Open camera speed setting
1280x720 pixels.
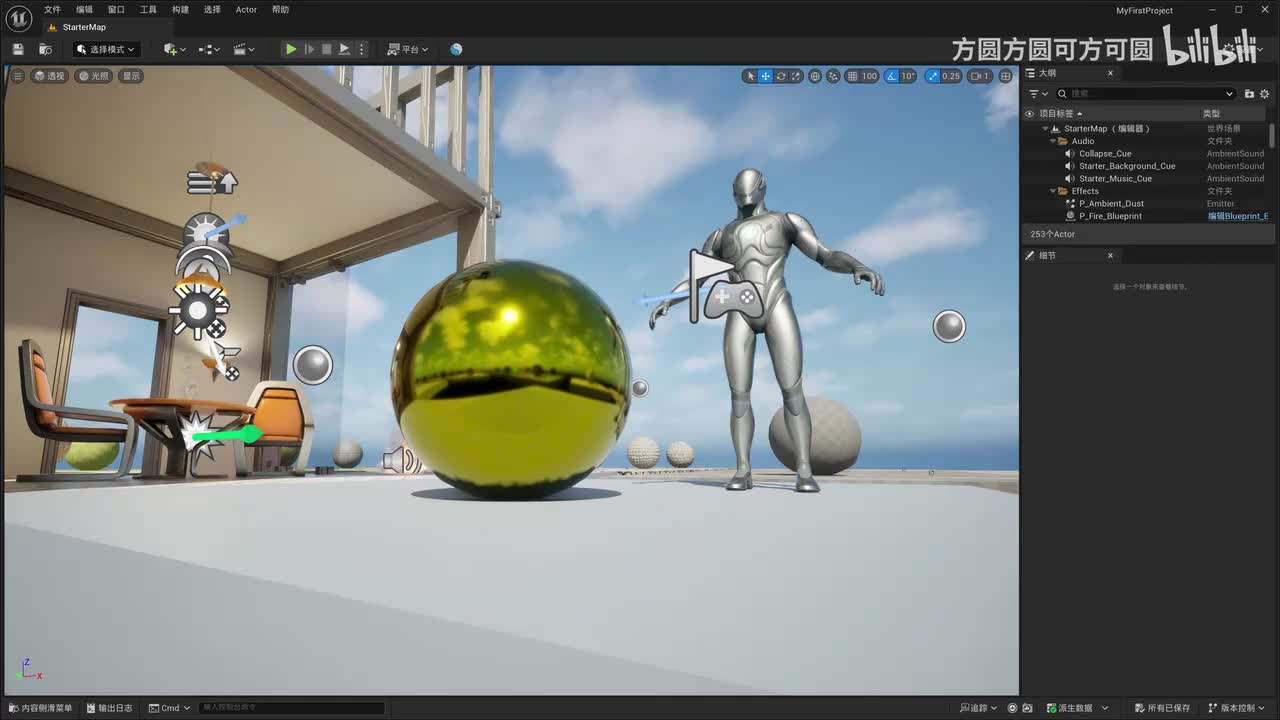point(979,76)
